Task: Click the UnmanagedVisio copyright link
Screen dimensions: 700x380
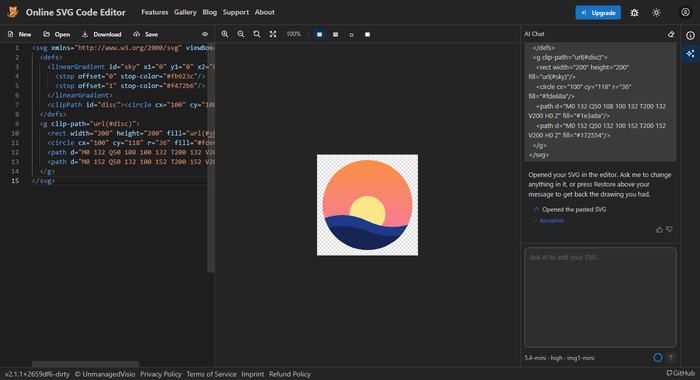Action: (x=105, y=374)
